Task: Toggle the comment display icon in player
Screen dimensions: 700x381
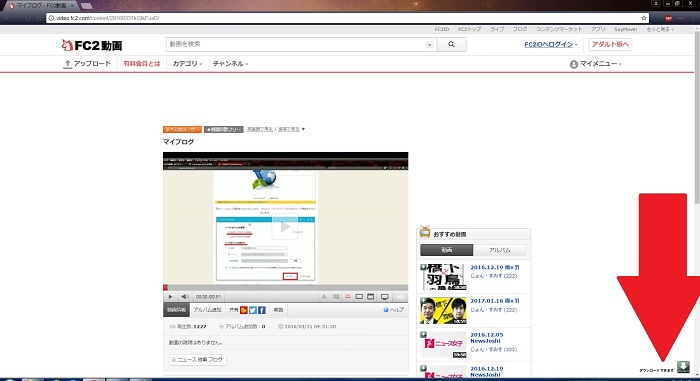Action: (336, 297)
